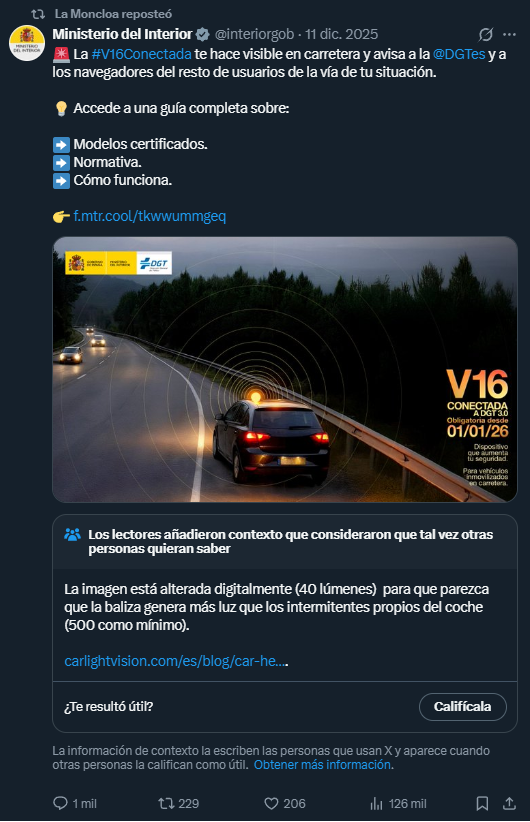This screenshot has width=530, height=822.
Task: Open the f.mtr.cool/tkwwummgeq link
Action: (149, 216)
